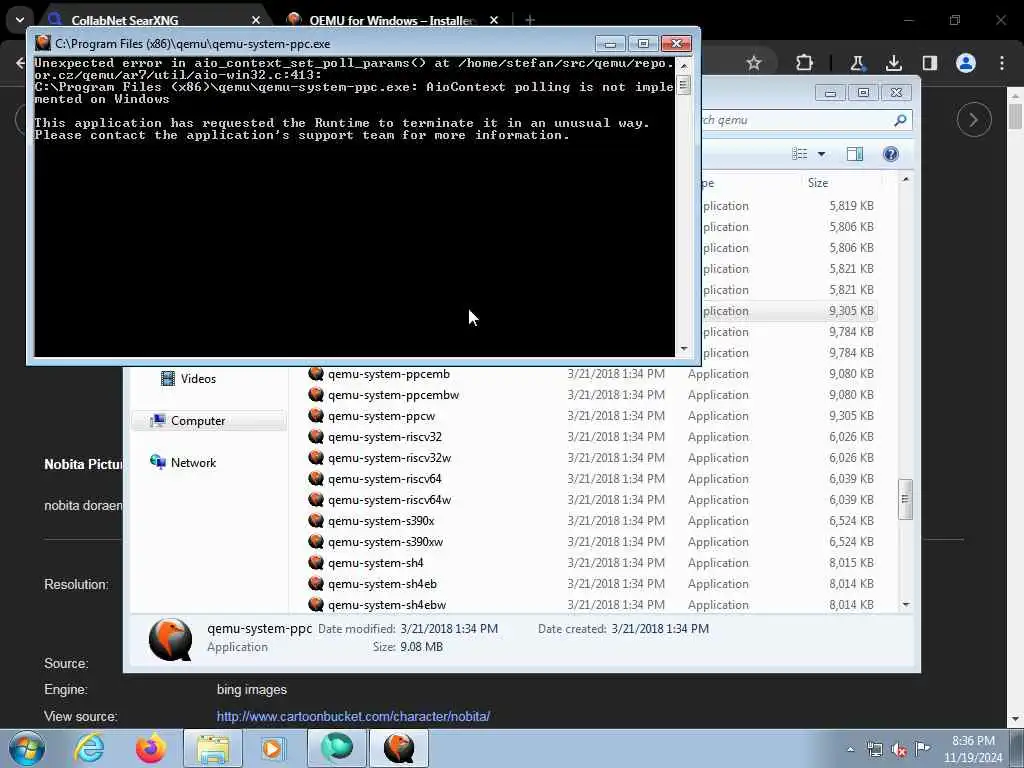Select the QEMU console taskbar button
The width and height of the screenshot is (1024, 768).
[x=399, y=748]
